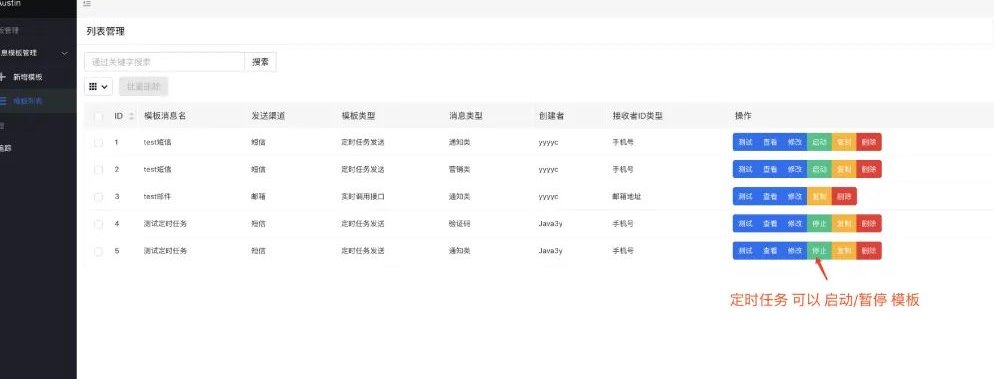994x379 pixels.
Task: Click the 营销类 message type cell
Action: pyautogui.click(x=460, y=169)
